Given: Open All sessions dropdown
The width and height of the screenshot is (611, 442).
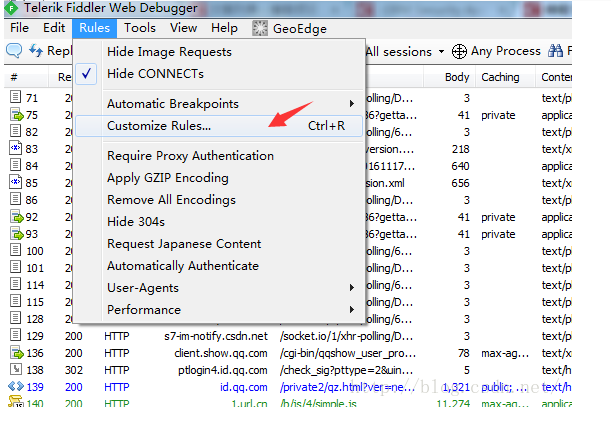Looking at the screenshot, I should tap(404, 51).
